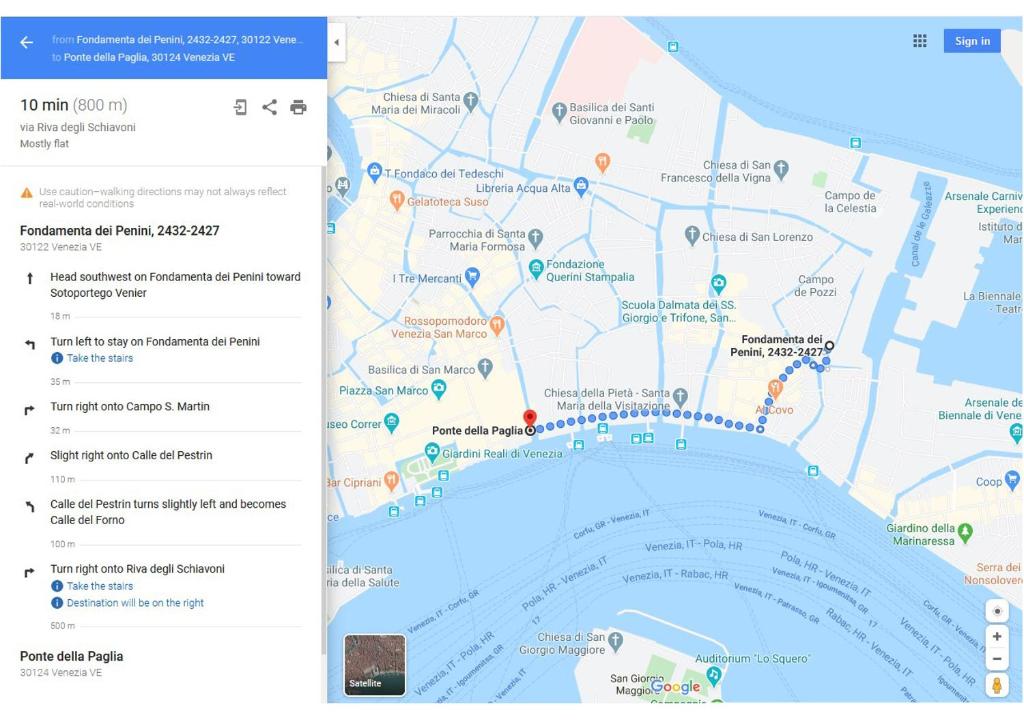Send directions to your phone icon
The image size is (1024, 720).
click(241, 107)
